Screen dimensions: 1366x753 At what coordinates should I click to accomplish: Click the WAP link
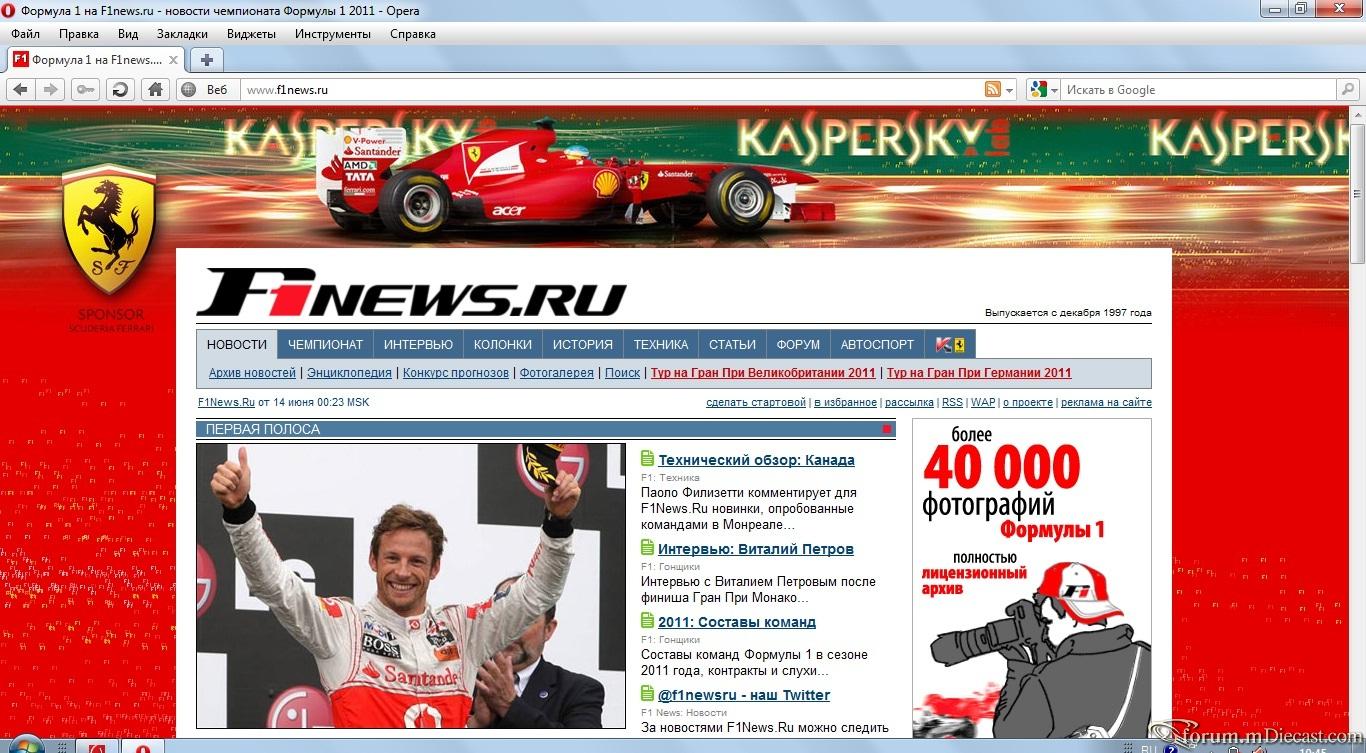point(983,402)
